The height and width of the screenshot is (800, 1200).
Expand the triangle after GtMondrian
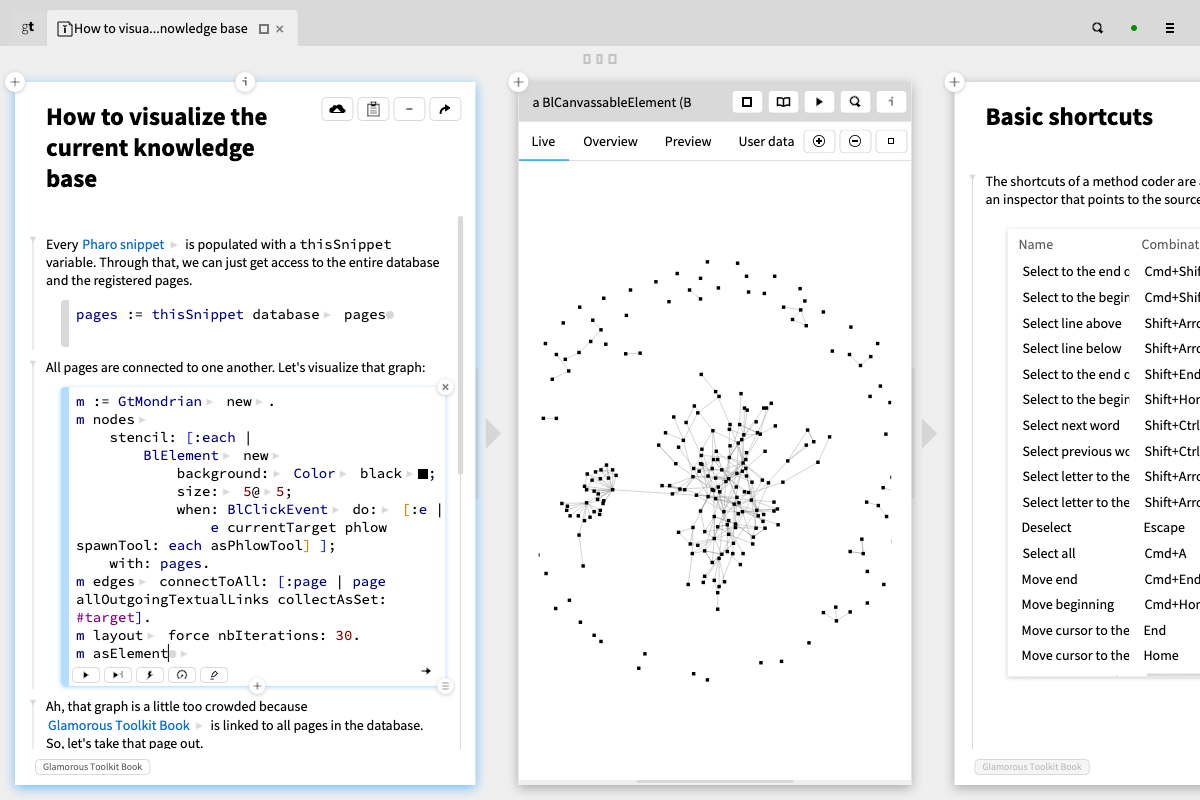click(x=210, y=402)
